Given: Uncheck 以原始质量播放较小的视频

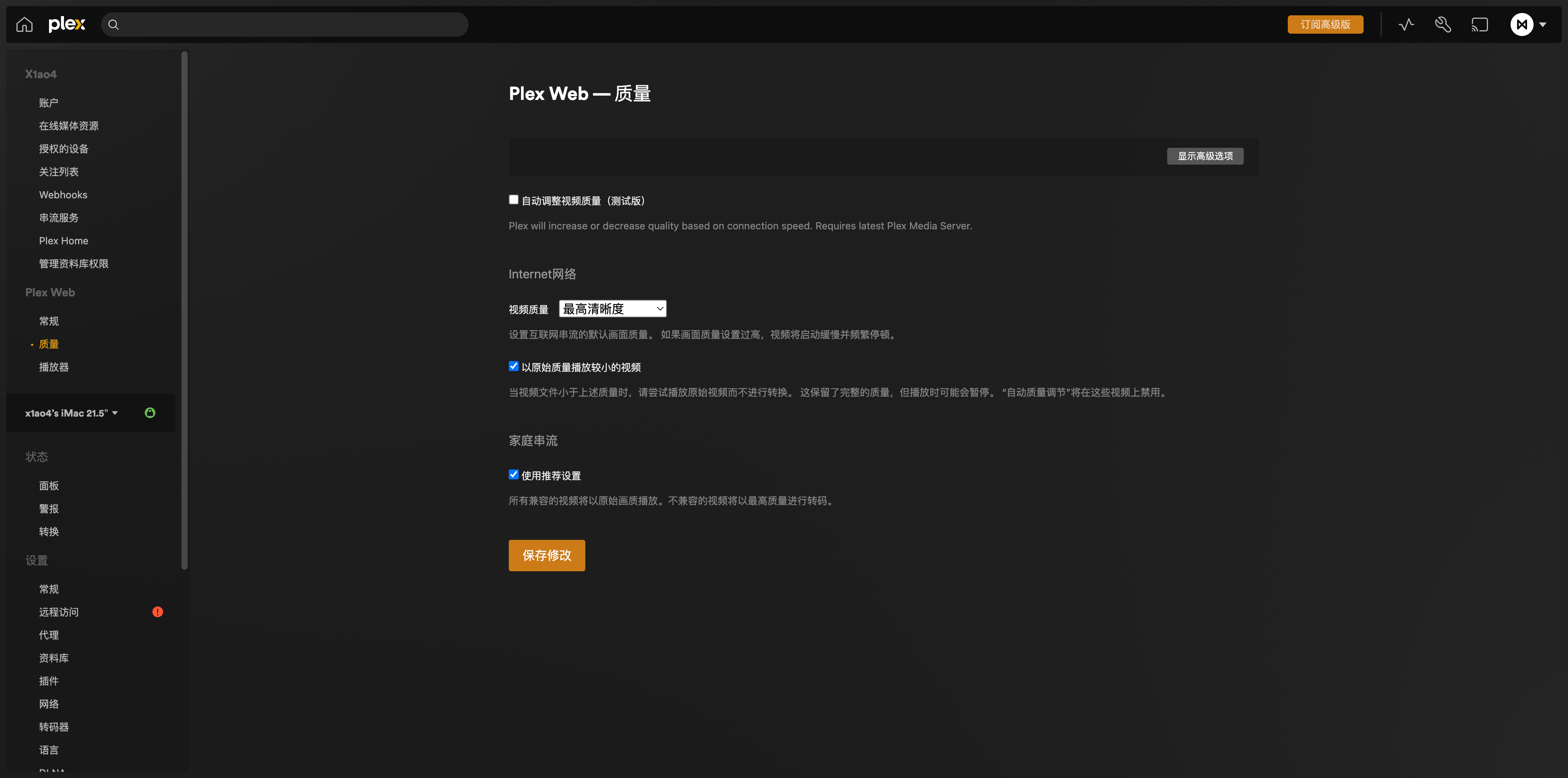Looking at the screenshot, I should coord(514,366).
